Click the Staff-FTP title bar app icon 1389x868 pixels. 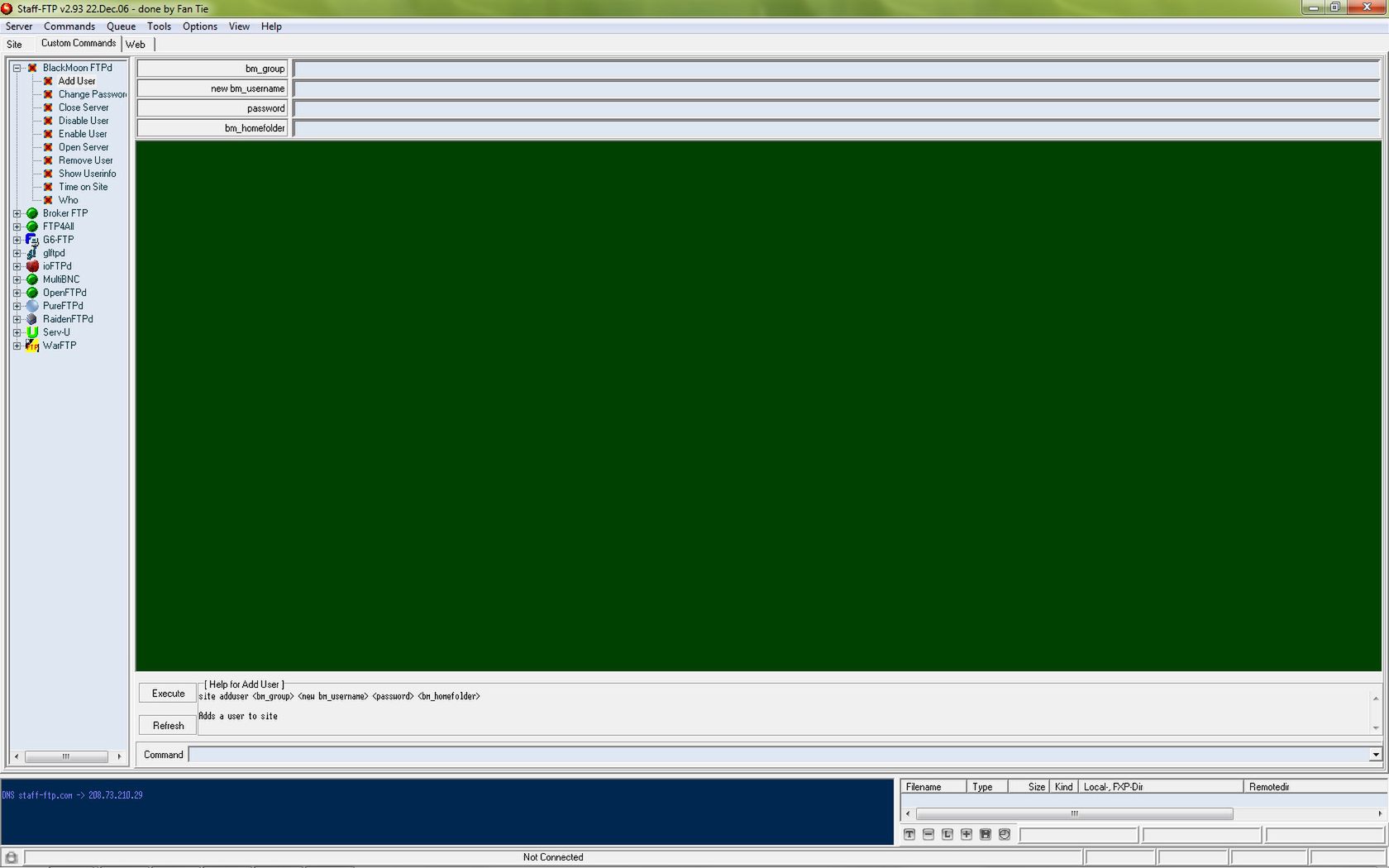coord(7,8)
